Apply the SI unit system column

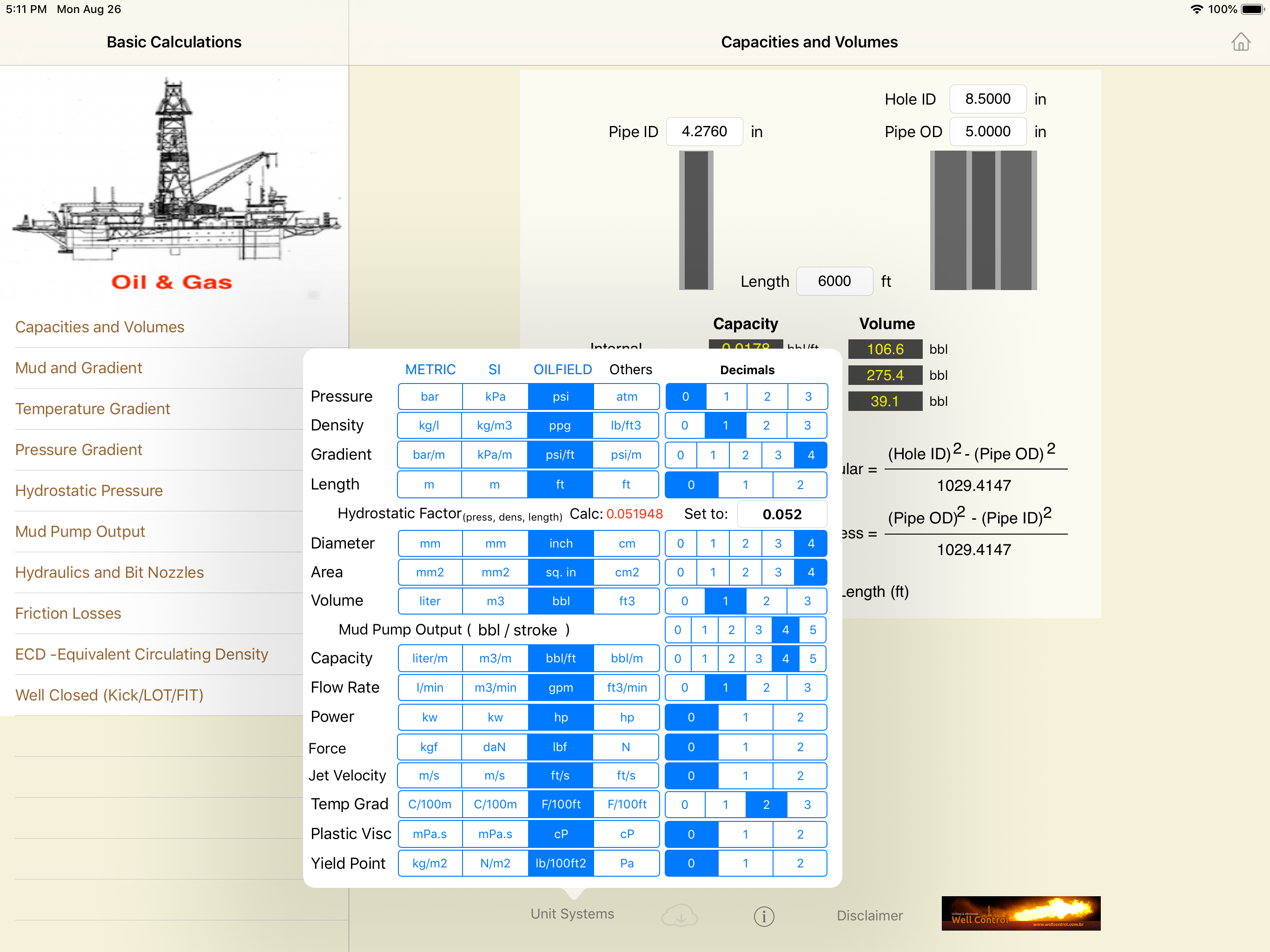pos(494,369)
